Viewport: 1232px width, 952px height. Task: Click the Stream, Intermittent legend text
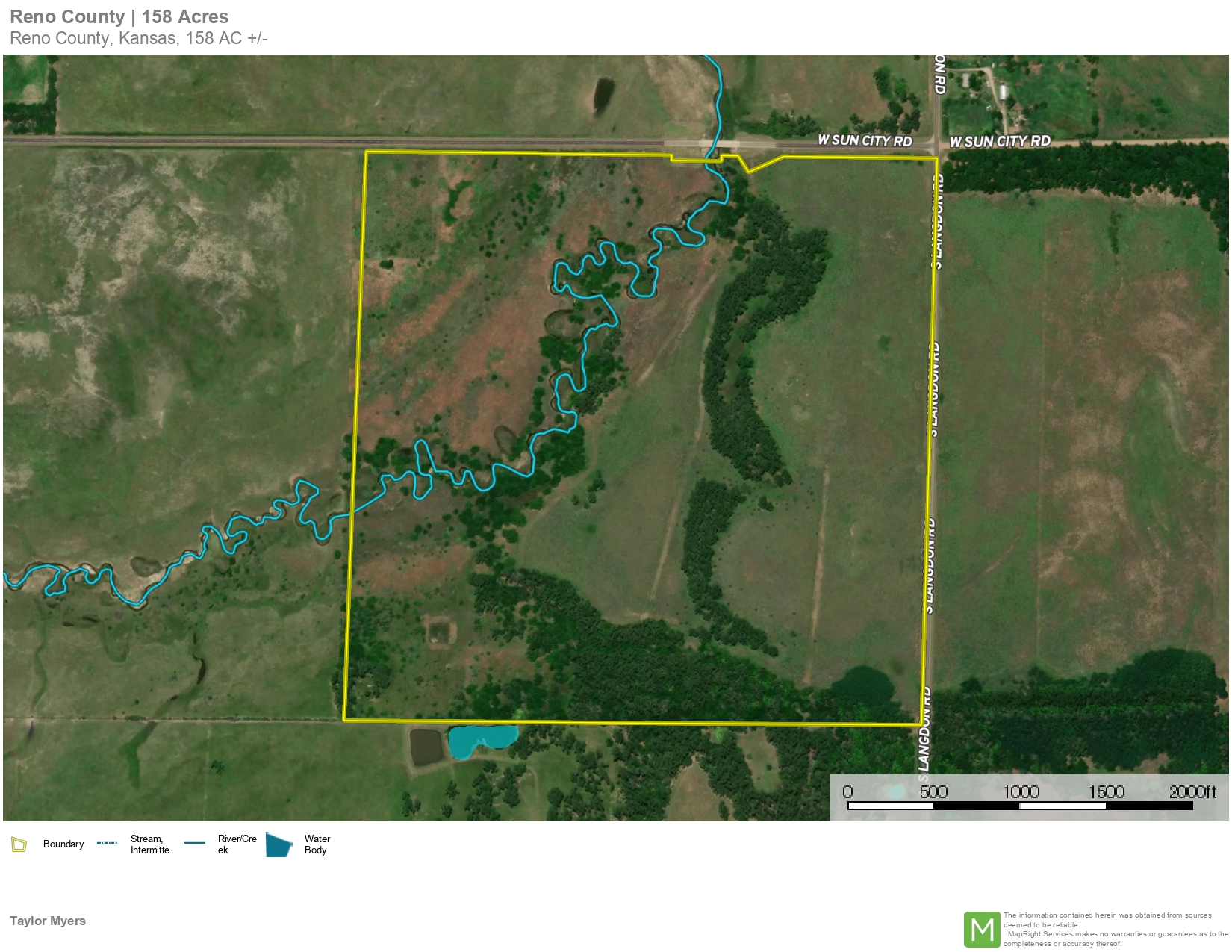[149, 844]
